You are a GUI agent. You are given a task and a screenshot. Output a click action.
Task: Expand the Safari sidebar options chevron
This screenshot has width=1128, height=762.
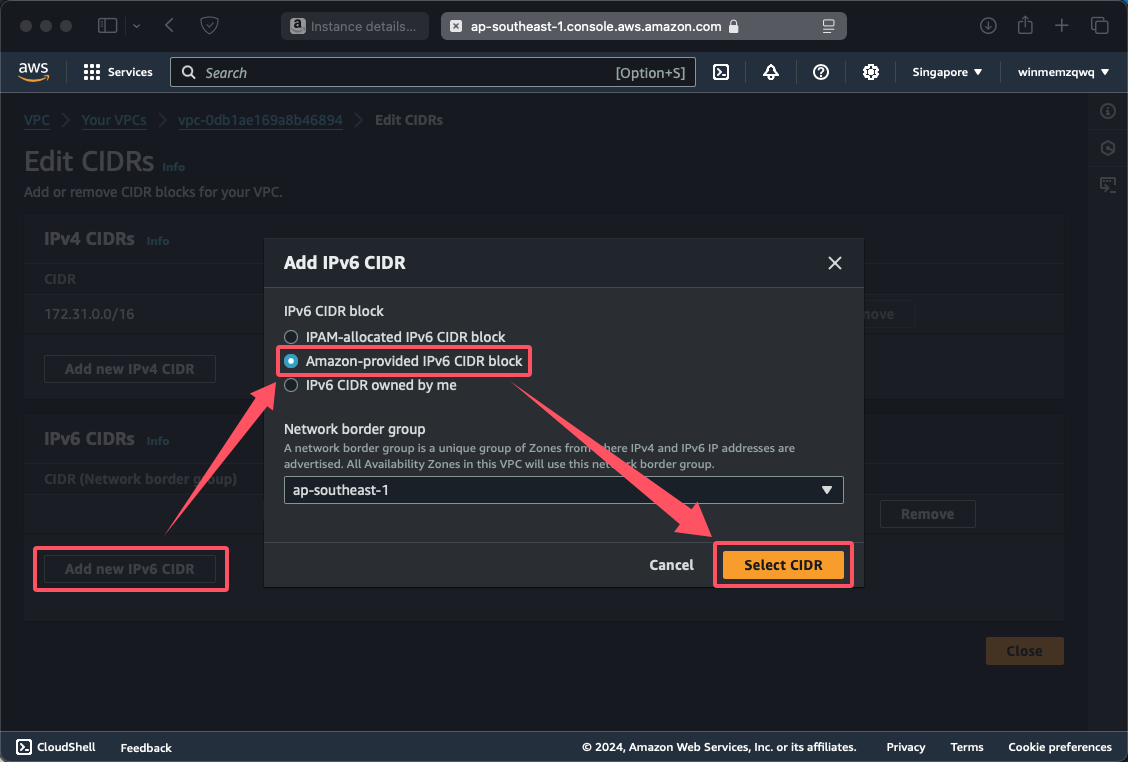coord(137,26)
